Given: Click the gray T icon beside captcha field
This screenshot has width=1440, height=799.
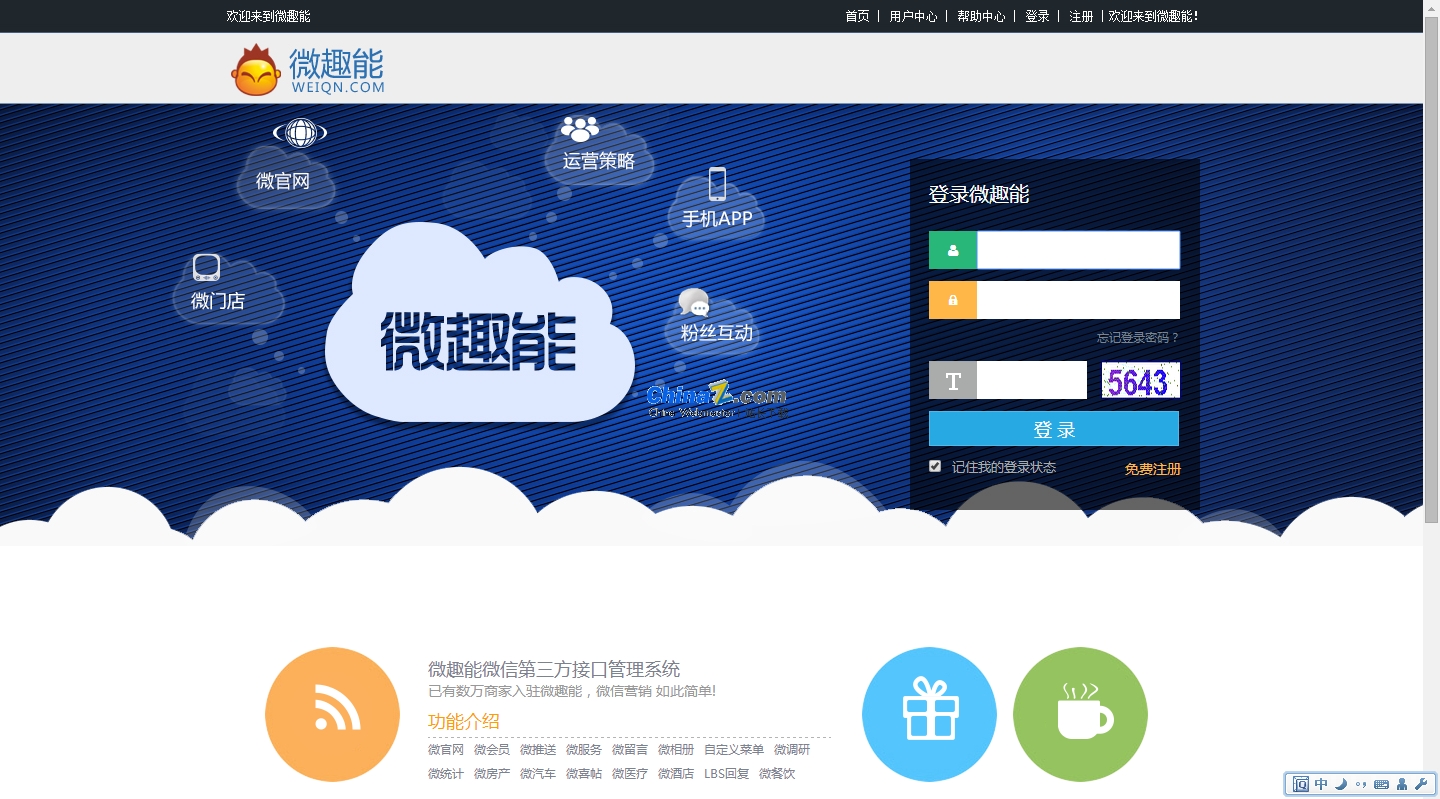Looking at the screenshot, I should 953,380.
